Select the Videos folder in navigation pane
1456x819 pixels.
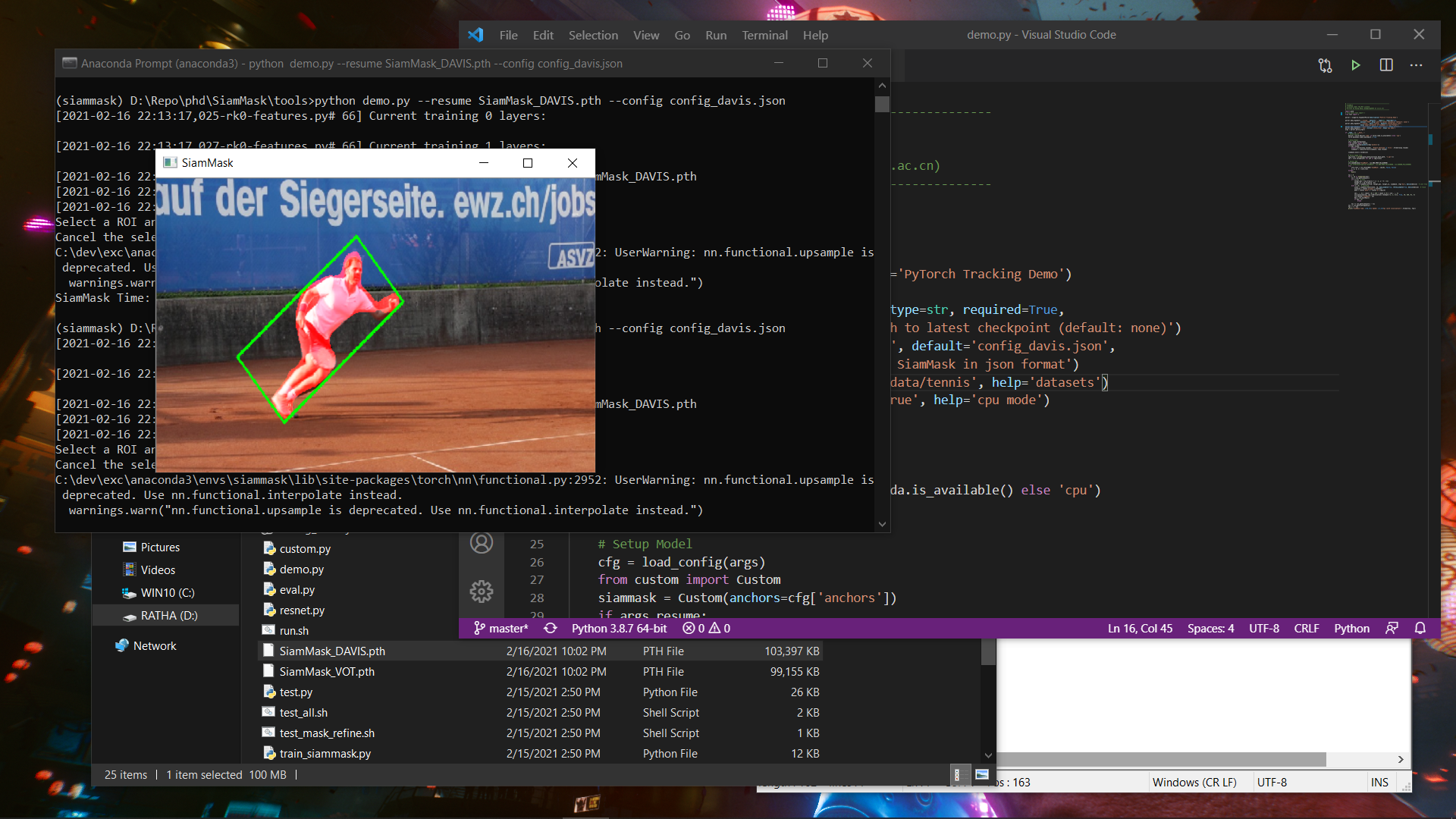click(x=158, y=570)
